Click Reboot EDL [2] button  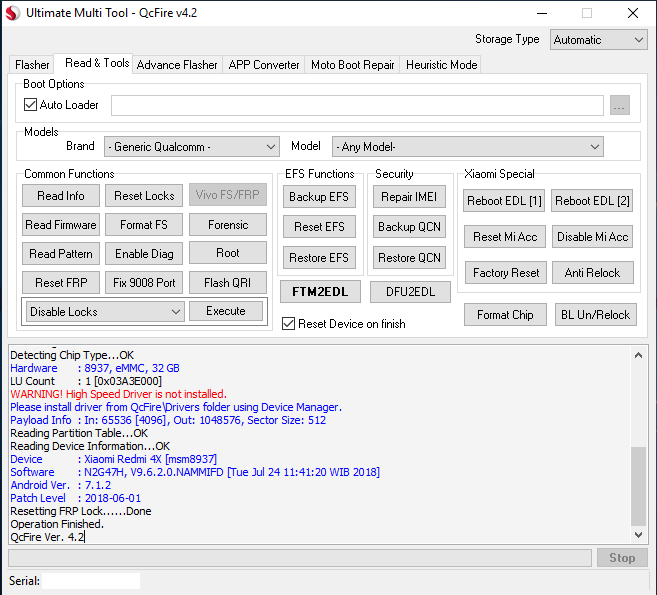592,201
